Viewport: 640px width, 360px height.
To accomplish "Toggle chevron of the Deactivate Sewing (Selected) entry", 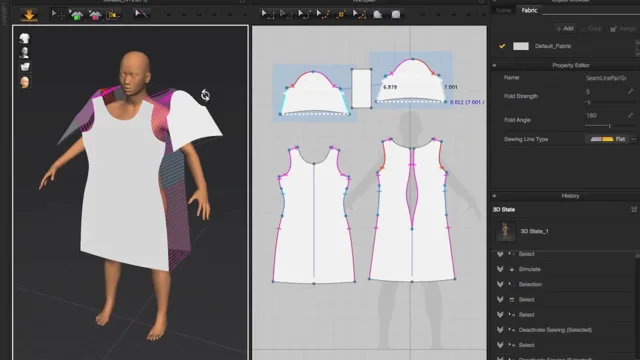I will coord(500,330).
